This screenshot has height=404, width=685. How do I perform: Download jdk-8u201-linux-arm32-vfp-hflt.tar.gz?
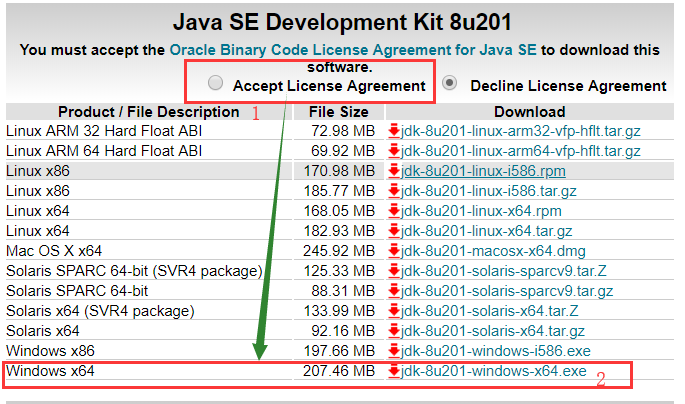point(521,131)
